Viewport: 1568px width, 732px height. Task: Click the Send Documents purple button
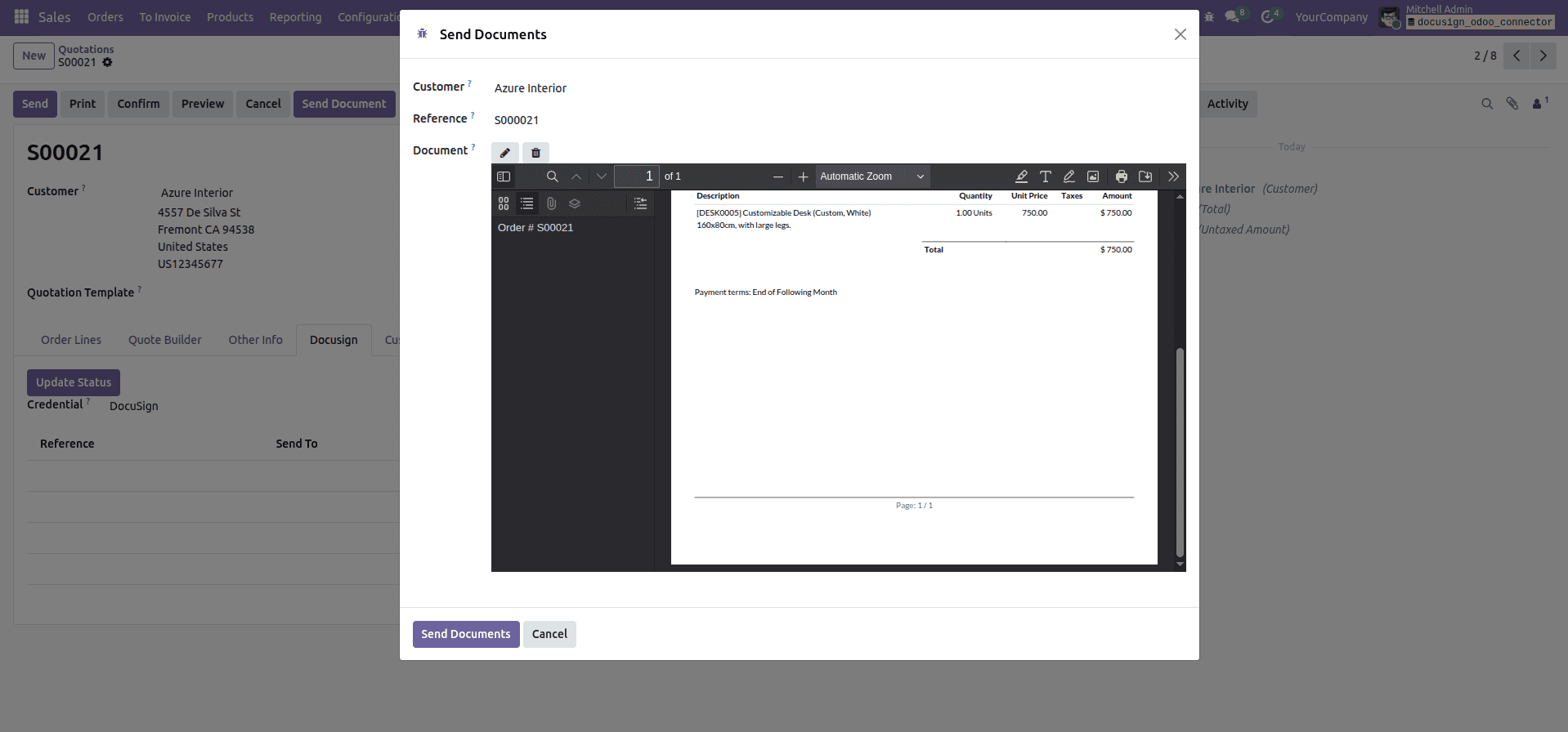[466, 634]
